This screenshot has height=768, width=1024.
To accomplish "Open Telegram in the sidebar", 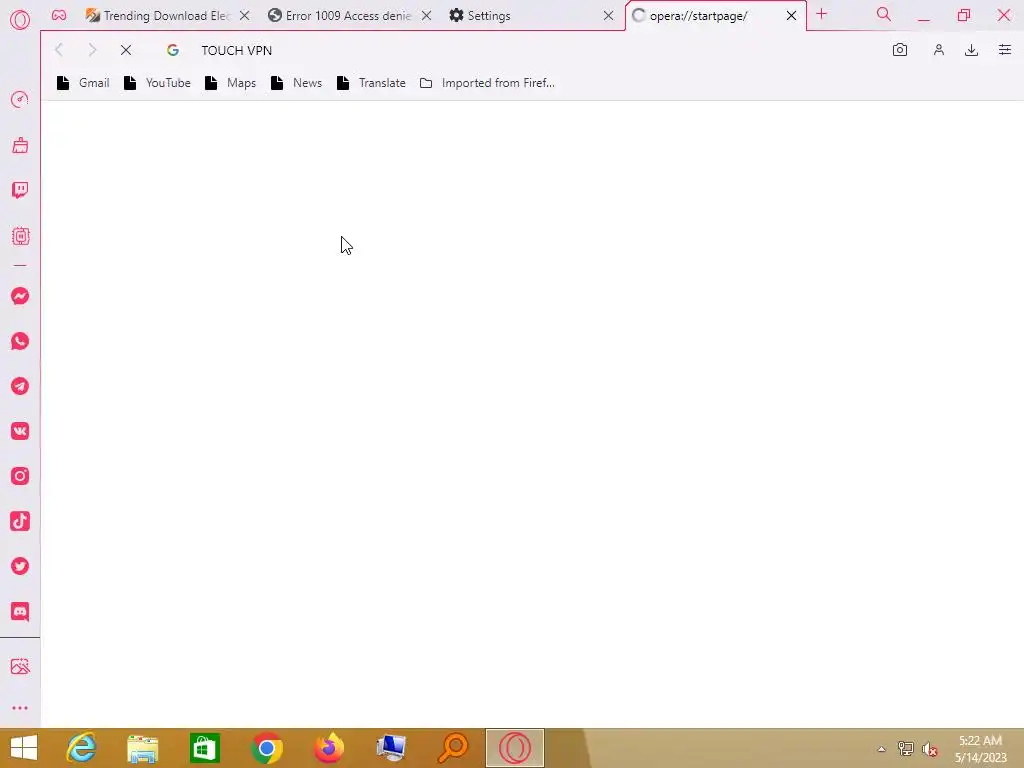I will click(x=20, y=386).
